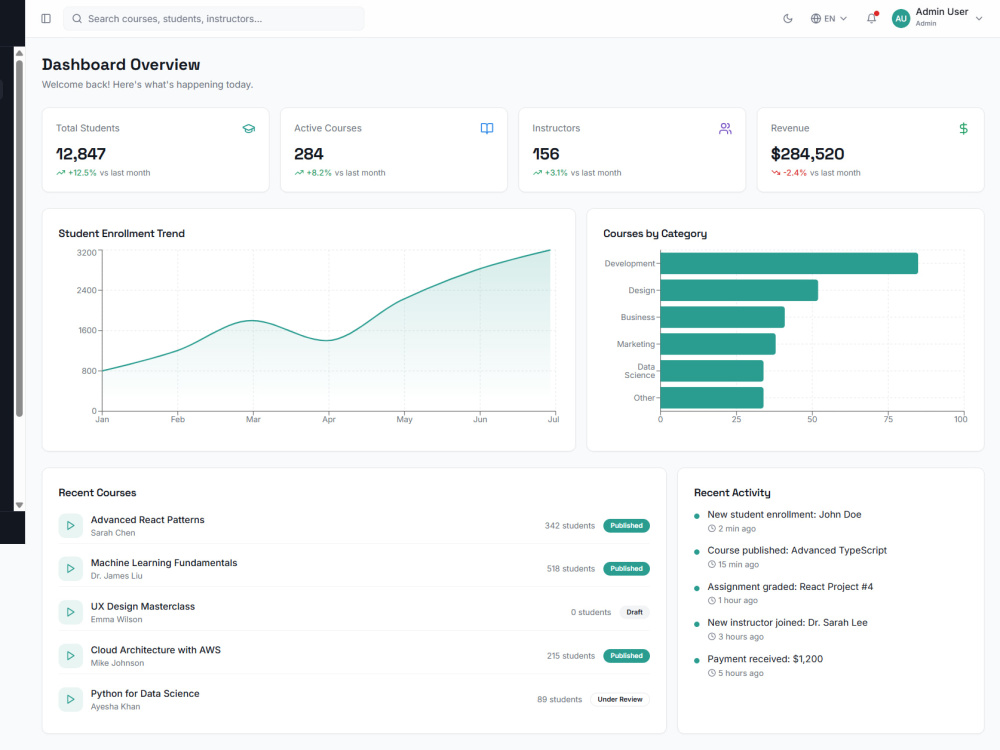Select 'Assignment graded: React Project #4' activity
The image size is (1000, 750).
(790, 587)
